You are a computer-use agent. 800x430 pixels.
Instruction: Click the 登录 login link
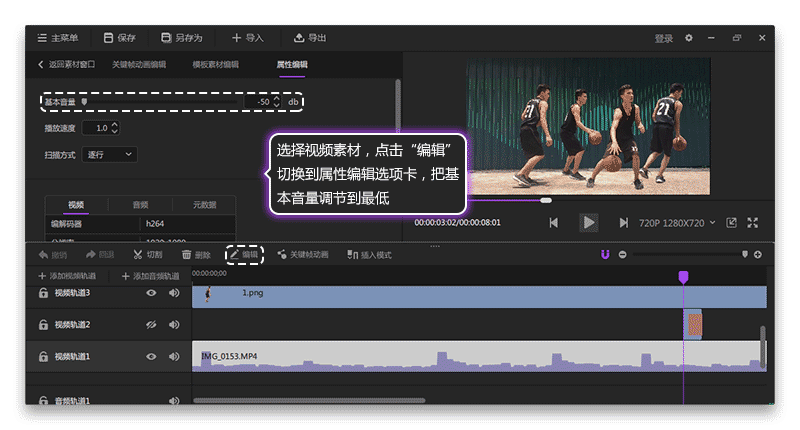pyautogui.click(x=663, y=38)
